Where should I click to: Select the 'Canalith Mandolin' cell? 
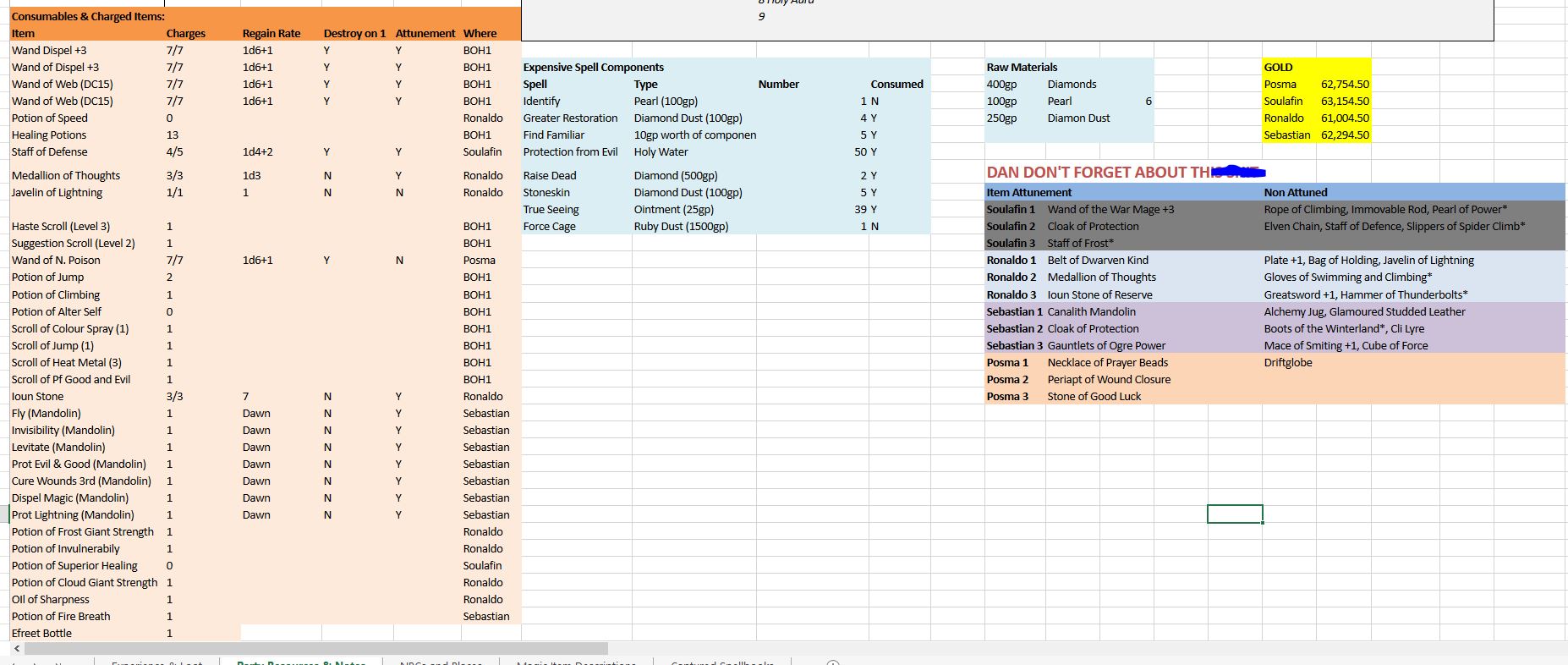click(1091, 311)
